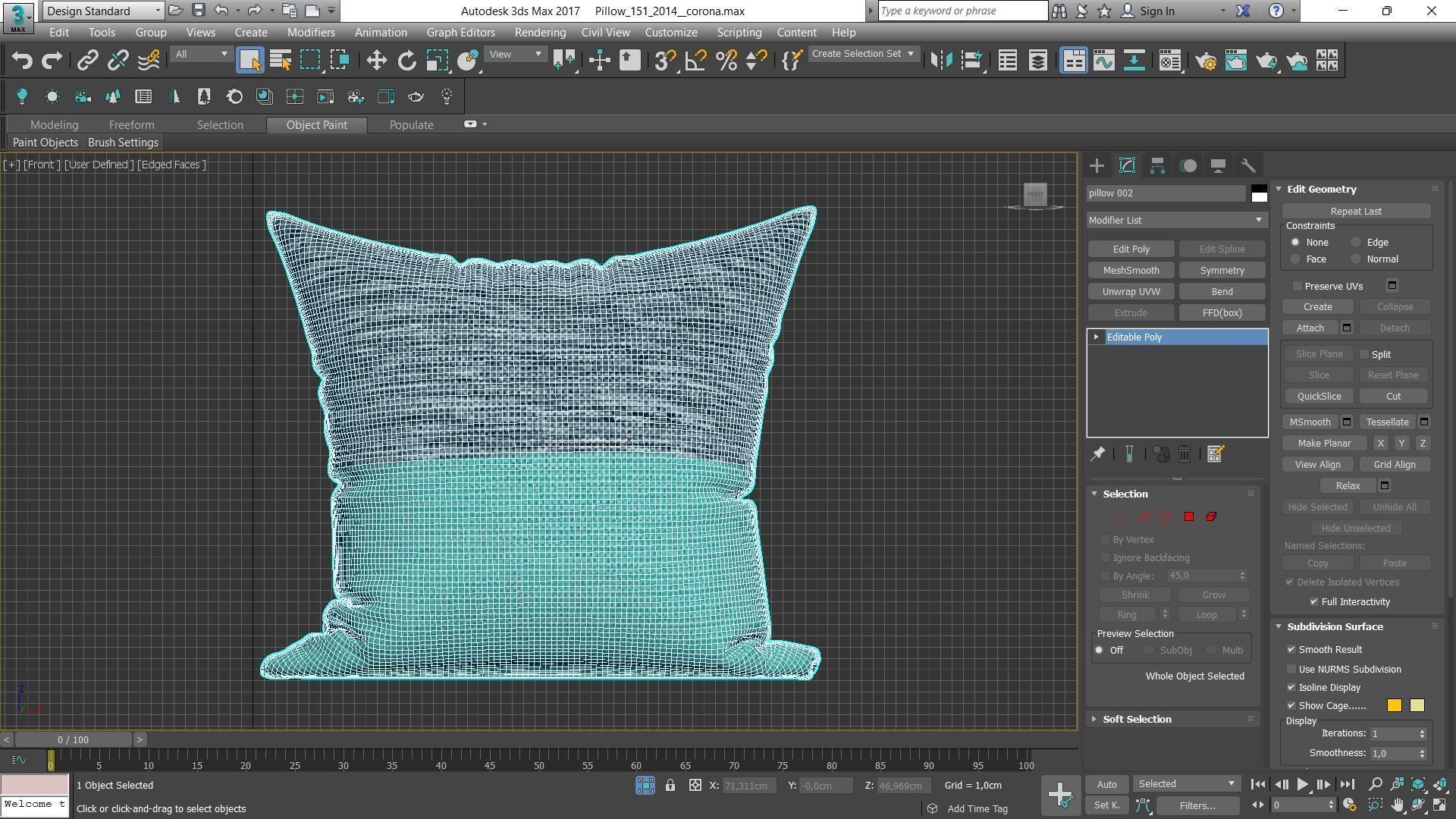Click Play Animation button
Screen dimensions: 1456x819
click(x=1303, y=785)
